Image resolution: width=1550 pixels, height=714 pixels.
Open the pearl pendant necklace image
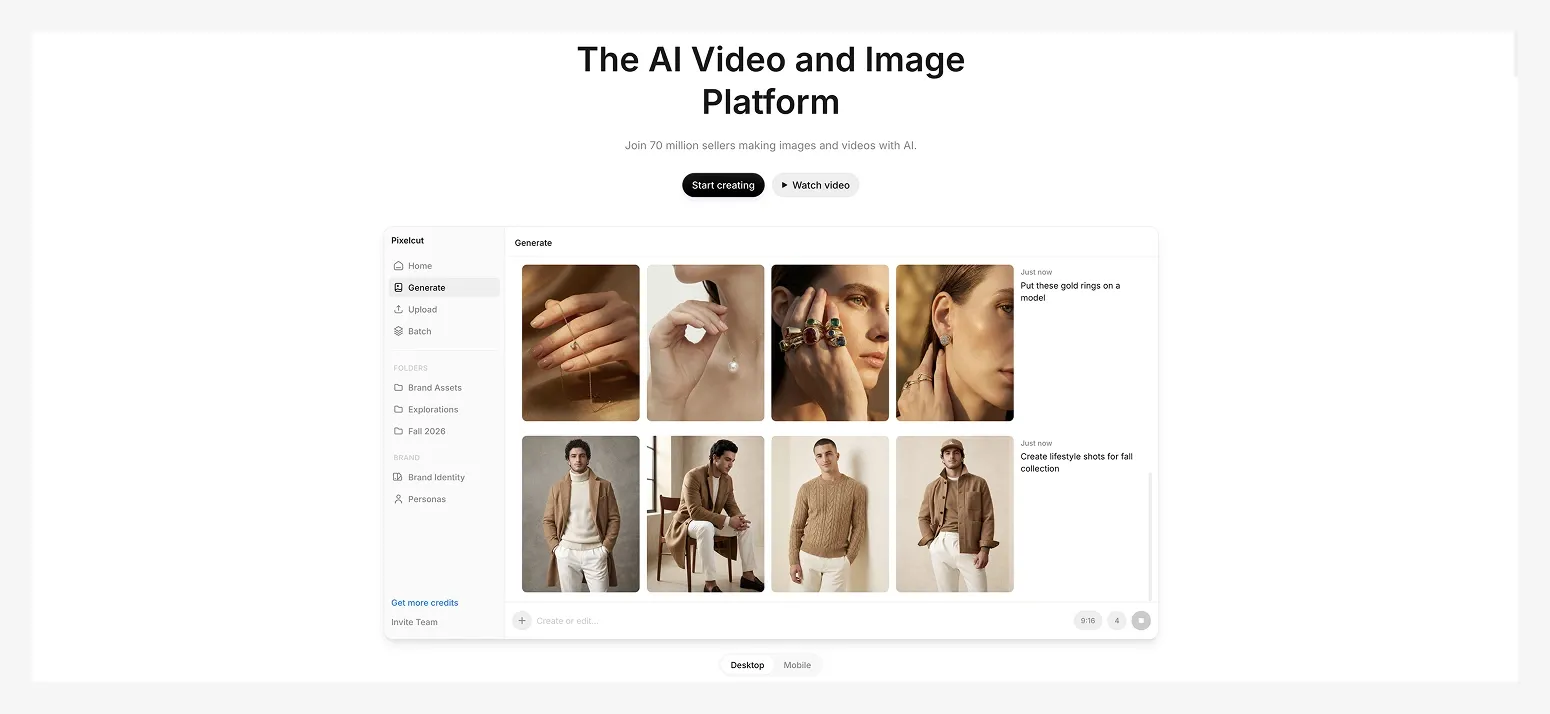706,343
